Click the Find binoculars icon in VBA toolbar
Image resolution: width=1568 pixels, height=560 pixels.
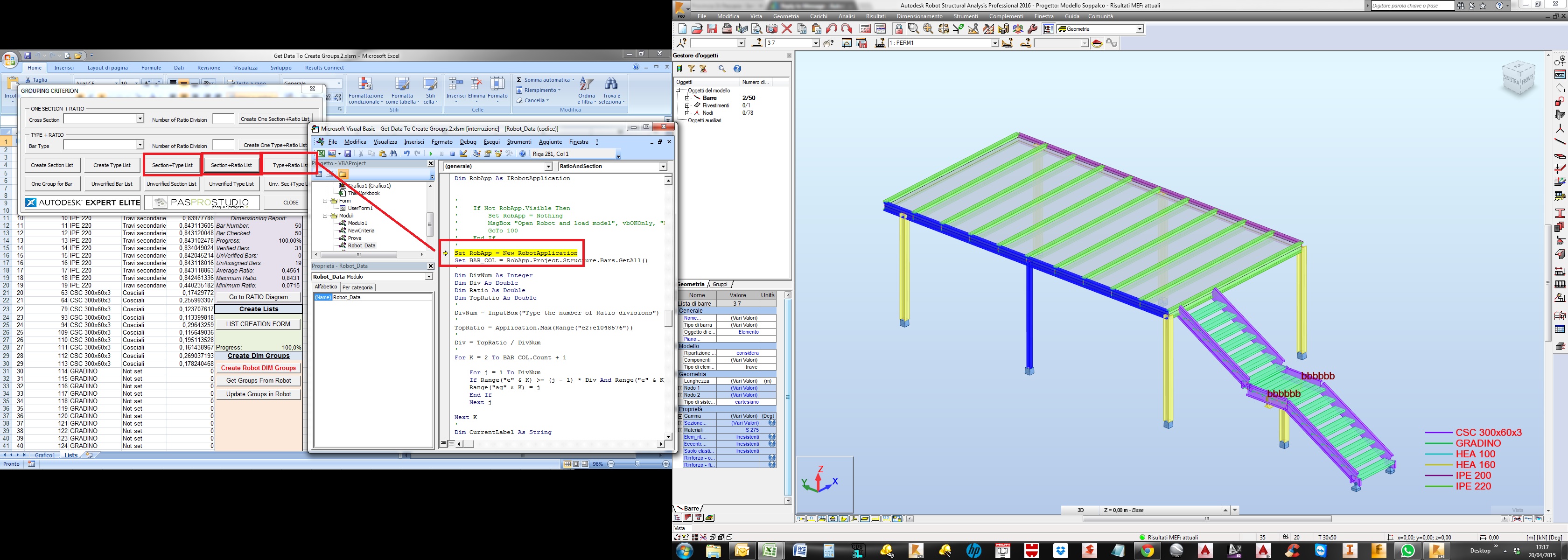393,154
